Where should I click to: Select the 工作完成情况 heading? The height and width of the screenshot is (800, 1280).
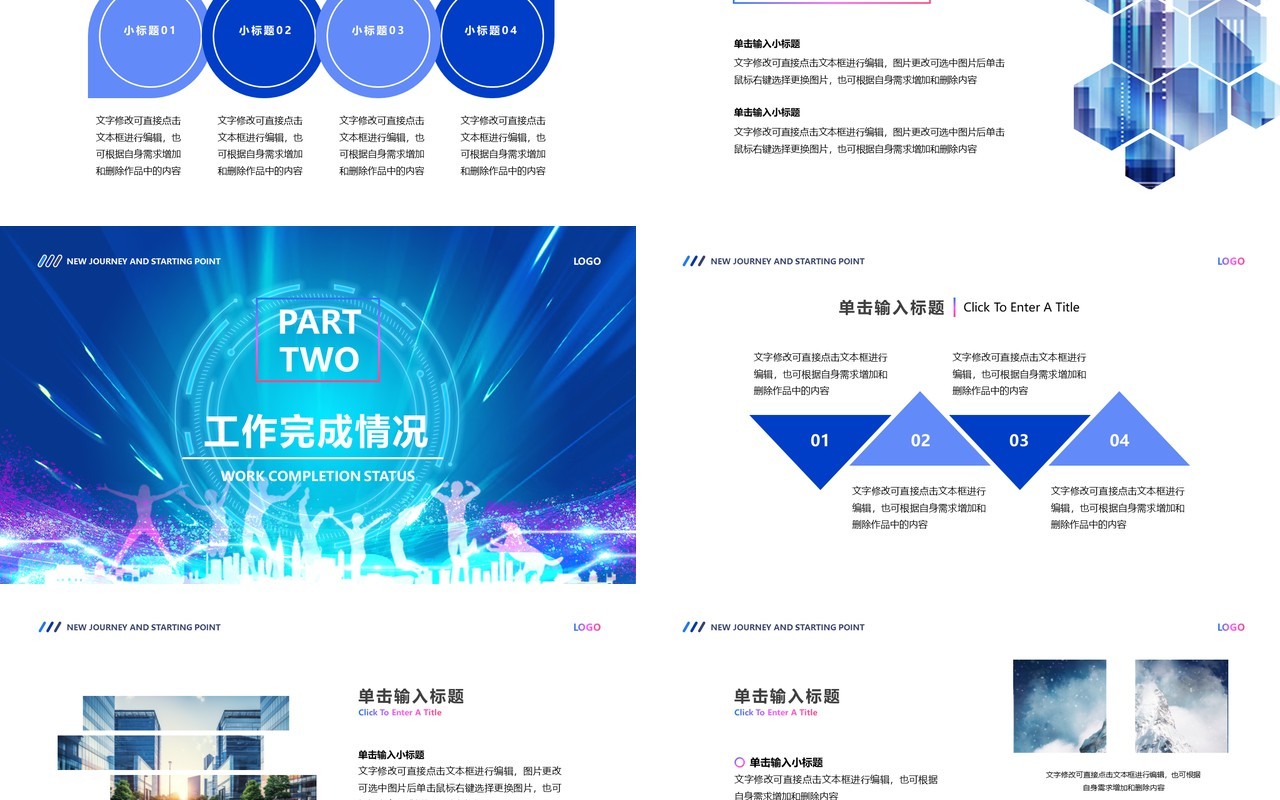click(x=316, y=431)
